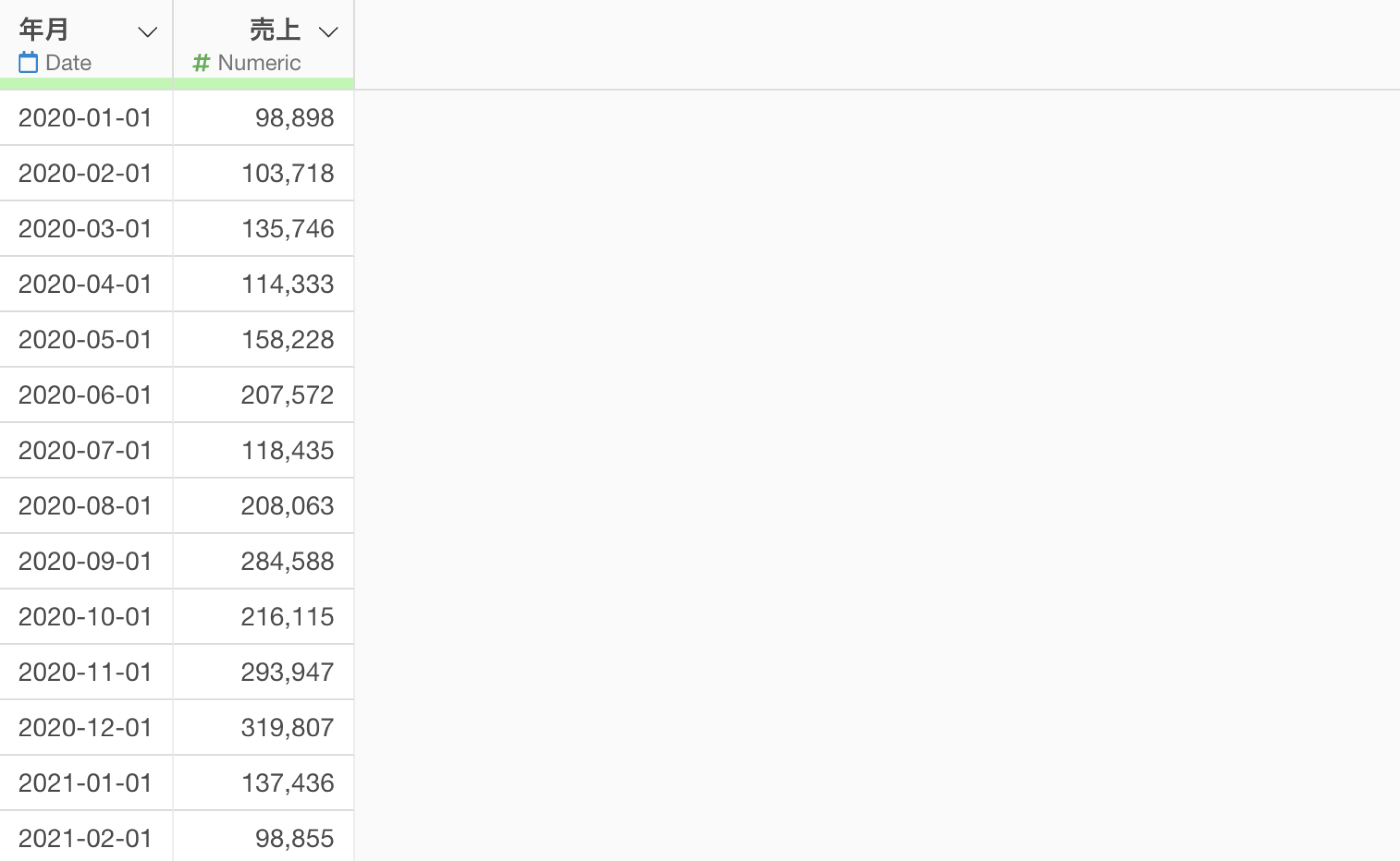Click the Numeric type label

tap(259, 62)
